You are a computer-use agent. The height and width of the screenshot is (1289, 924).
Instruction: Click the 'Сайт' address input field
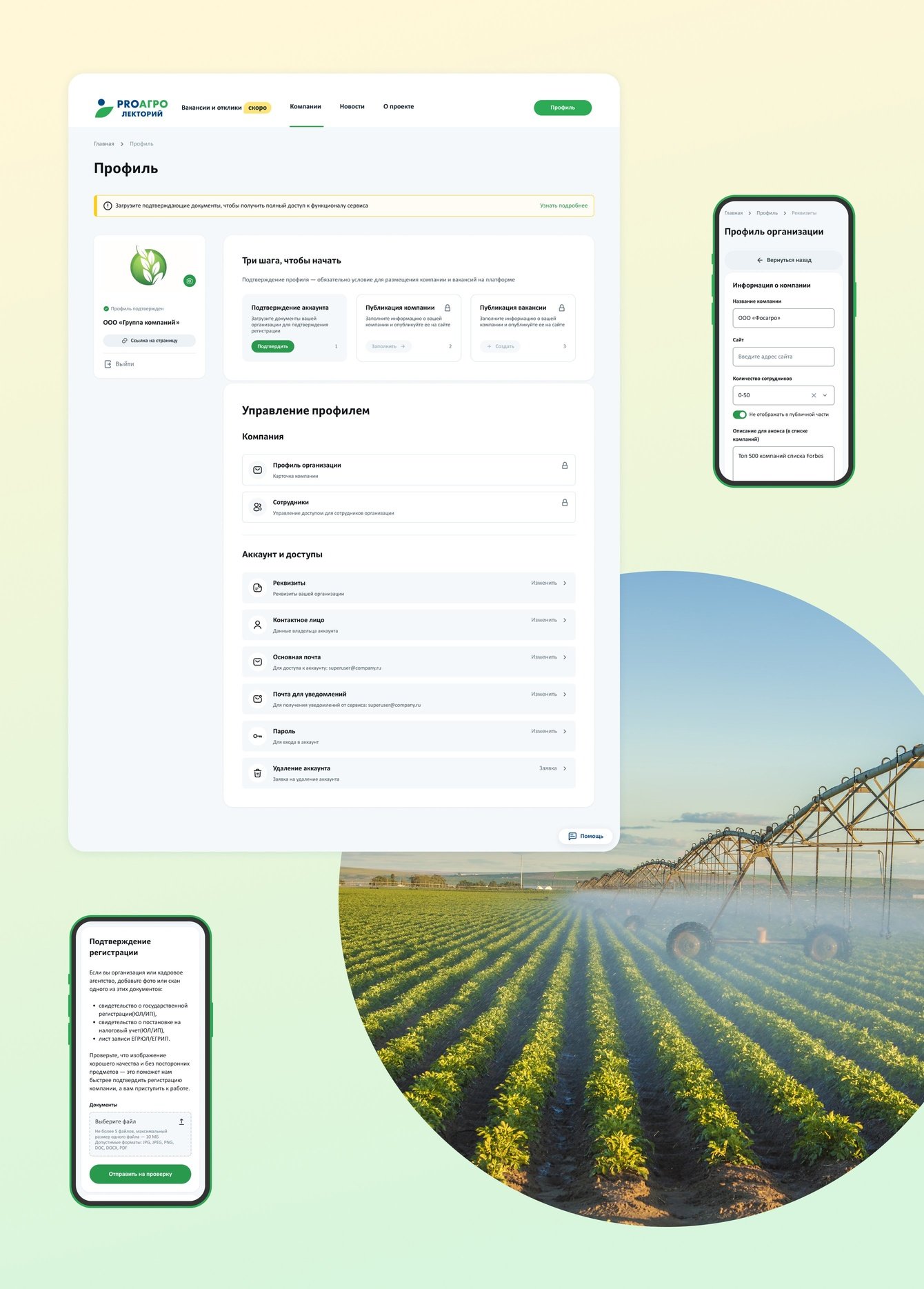783,357
